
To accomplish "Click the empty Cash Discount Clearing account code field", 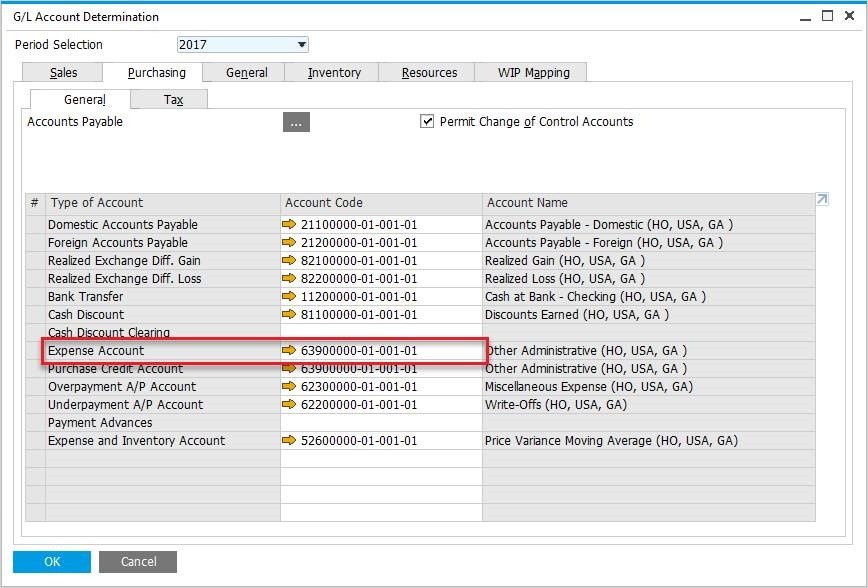I will (x=380, y=333).
